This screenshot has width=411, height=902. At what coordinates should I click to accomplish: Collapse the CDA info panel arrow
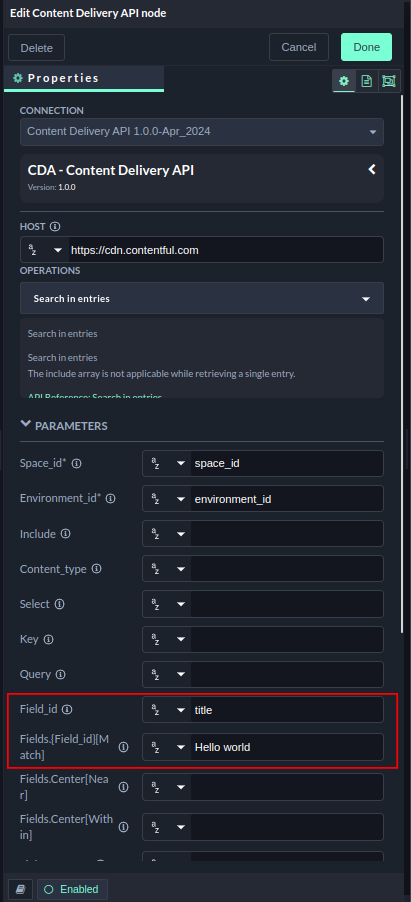[x=372, y=169]
